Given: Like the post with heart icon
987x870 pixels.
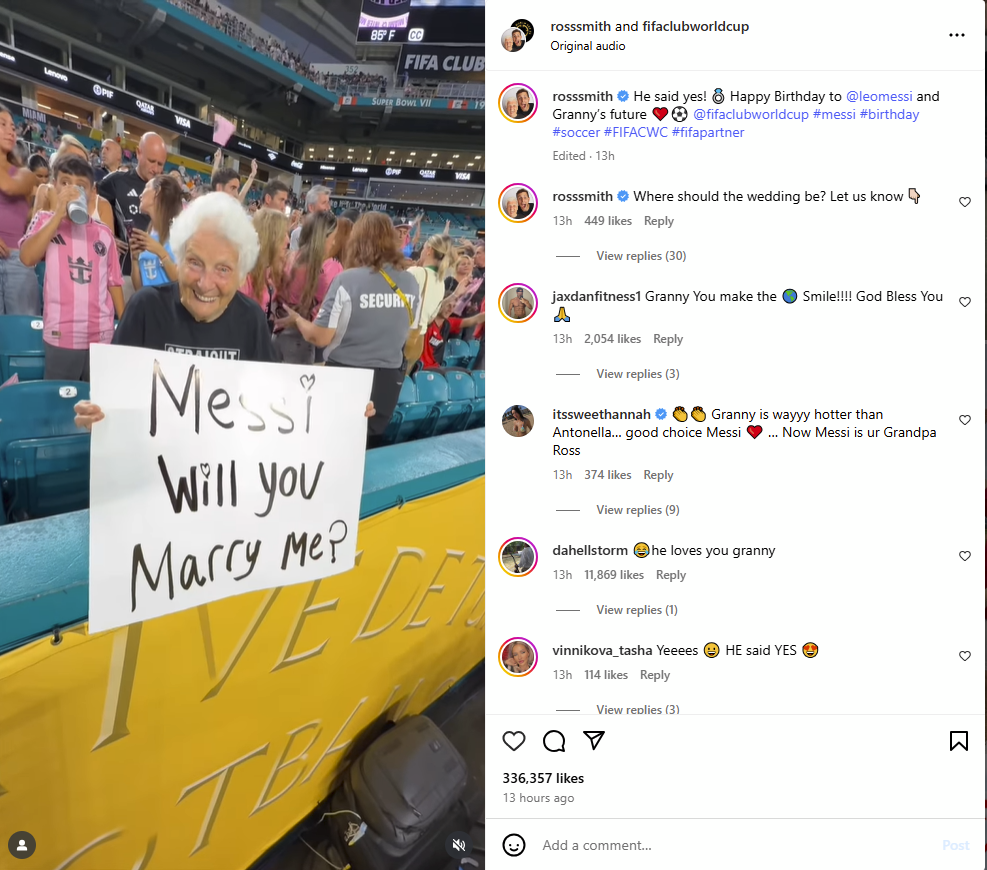Looking at the screenshot, I should pyautogui.click(x=514, y=741).
